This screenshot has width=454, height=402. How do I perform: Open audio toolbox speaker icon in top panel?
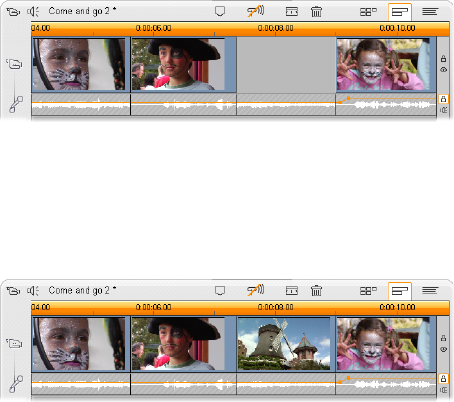pos(33,12)
